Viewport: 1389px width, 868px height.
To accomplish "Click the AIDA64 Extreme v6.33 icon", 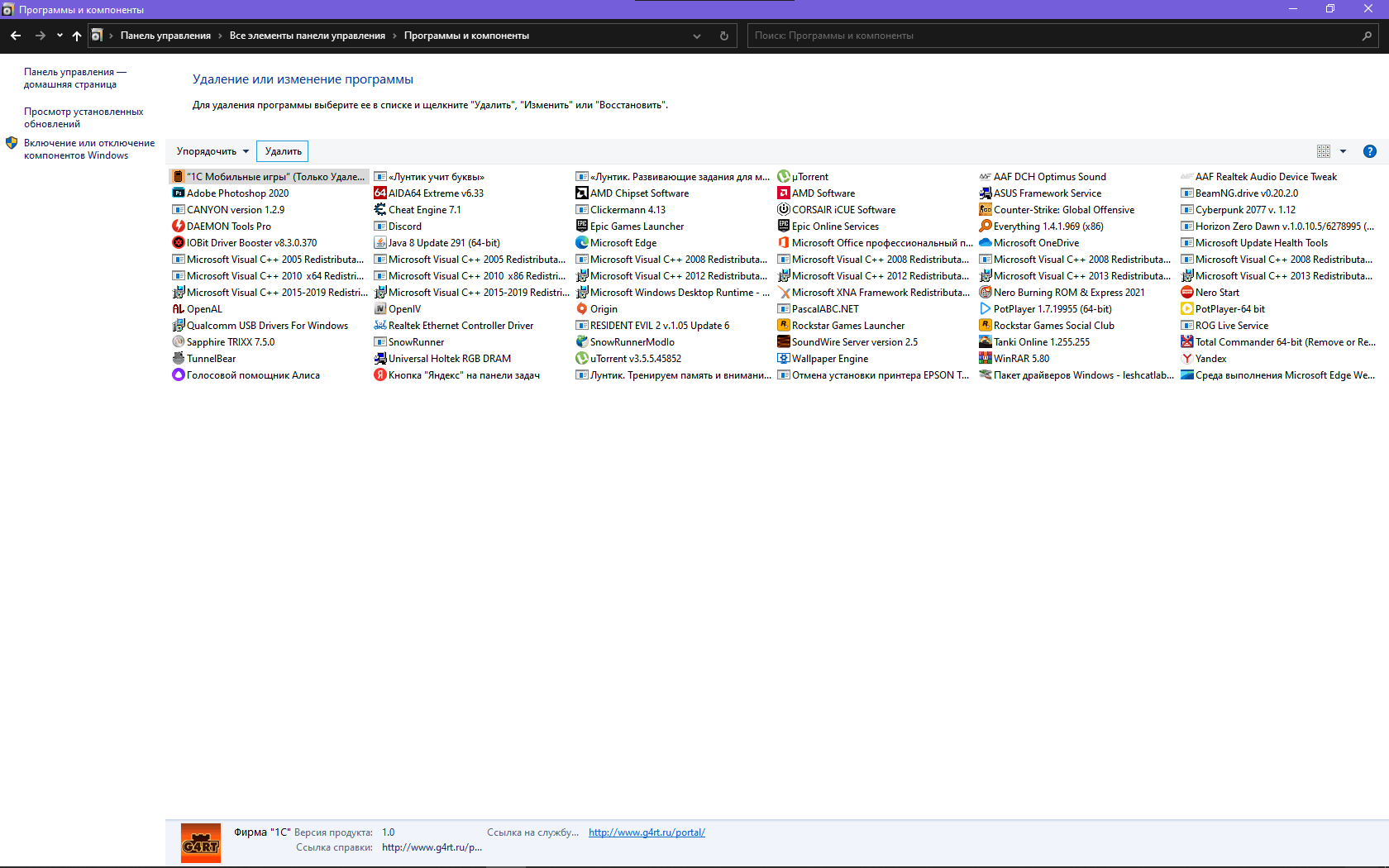I will click(379, 193).
